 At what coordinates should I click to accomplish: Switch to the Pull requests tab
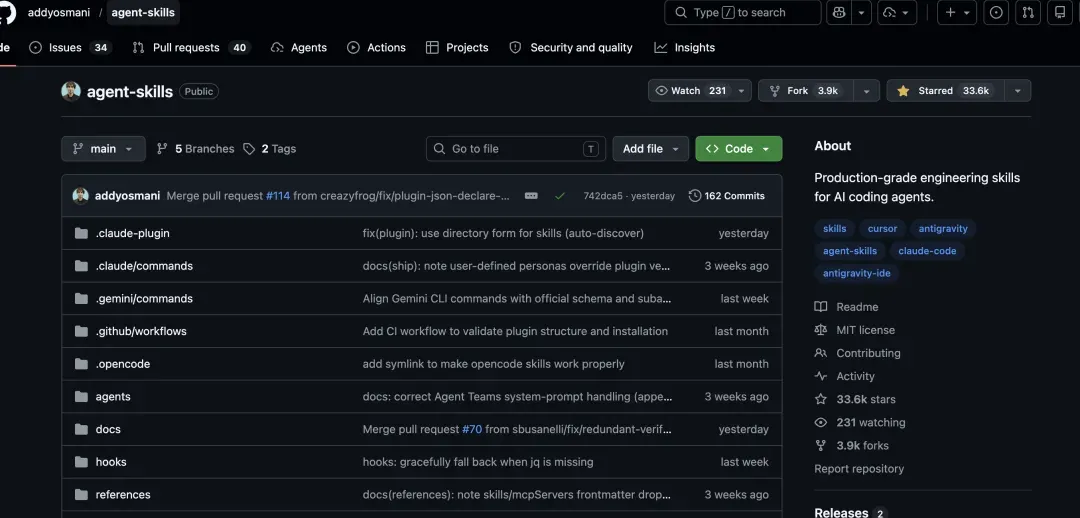pyautogui.click(x=191, y=48)
